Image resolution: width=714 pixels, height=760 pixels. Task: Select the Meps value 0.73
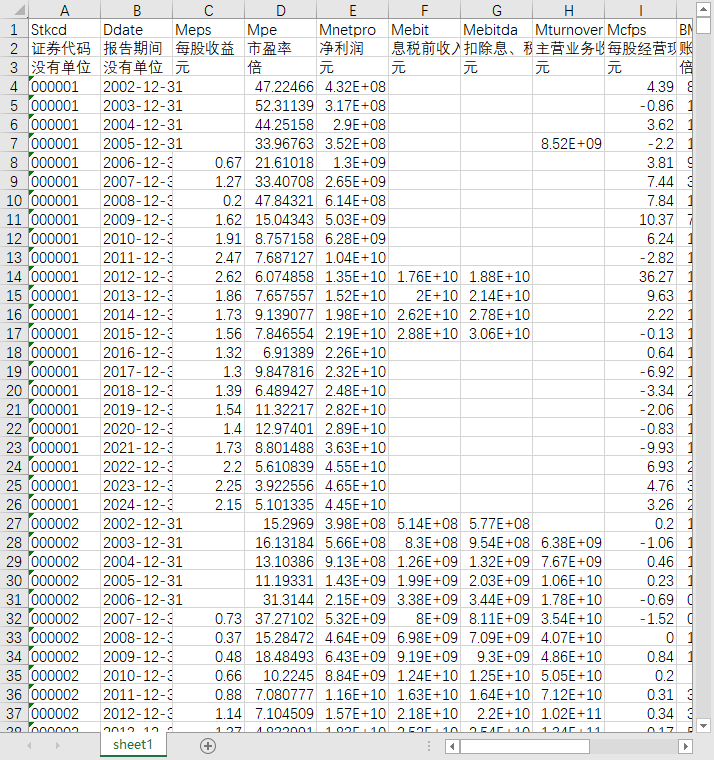click(208, 619)
